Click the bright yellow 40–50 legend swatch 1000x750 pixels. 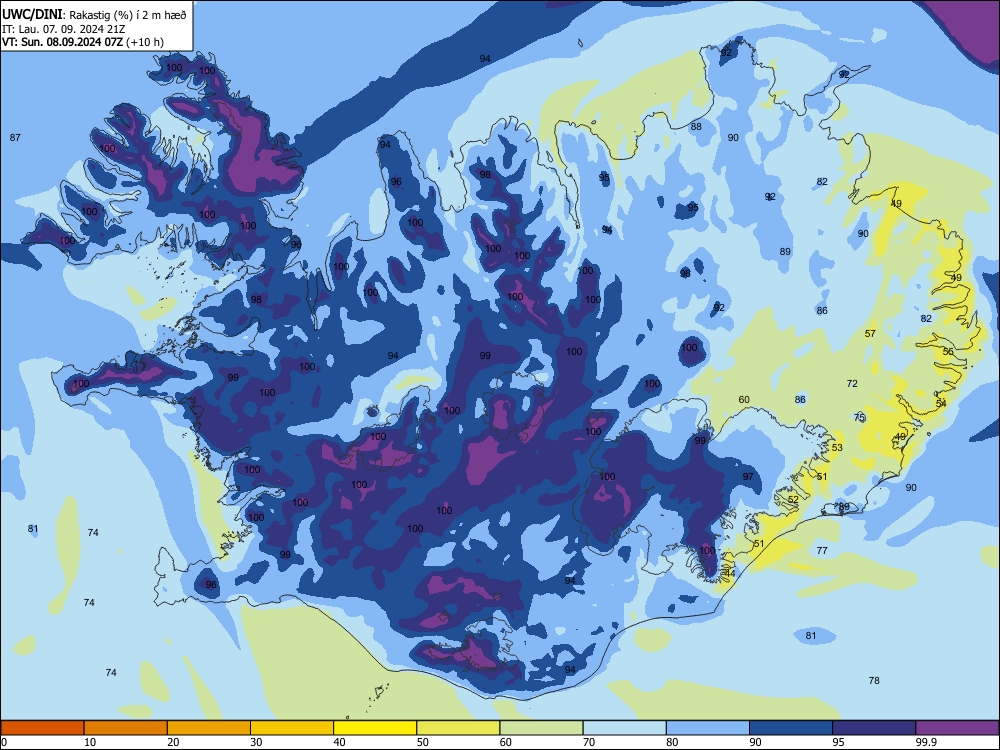[375, 728]
